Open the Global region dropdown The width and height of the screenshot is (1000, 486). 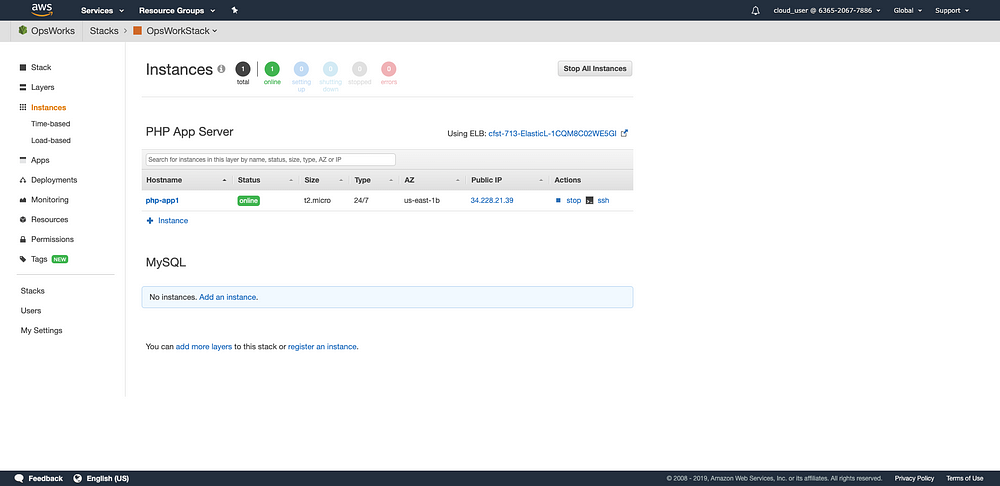pyautogui.click(x=907, y=11)
